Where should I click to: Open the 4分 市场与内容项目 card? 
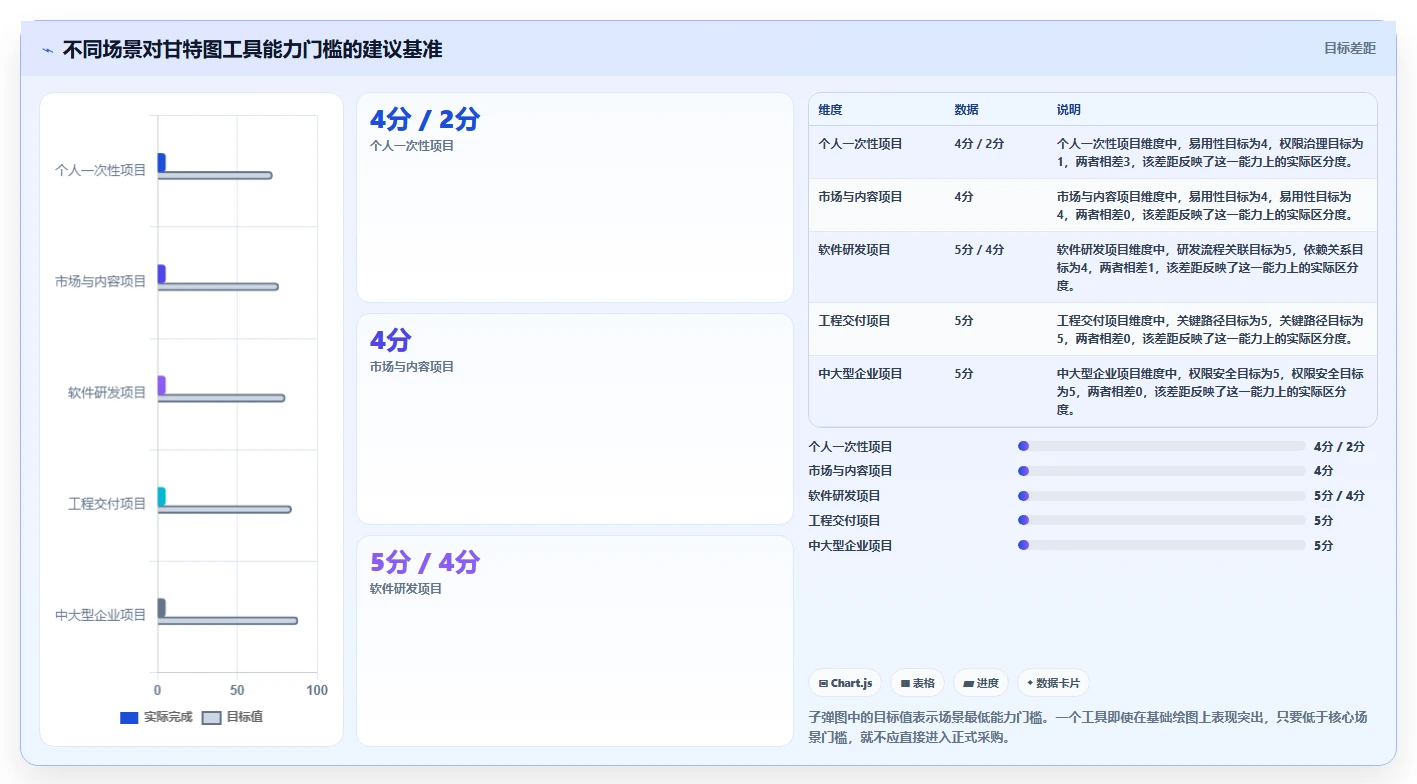pyautogui.click(x=575, y=419)
